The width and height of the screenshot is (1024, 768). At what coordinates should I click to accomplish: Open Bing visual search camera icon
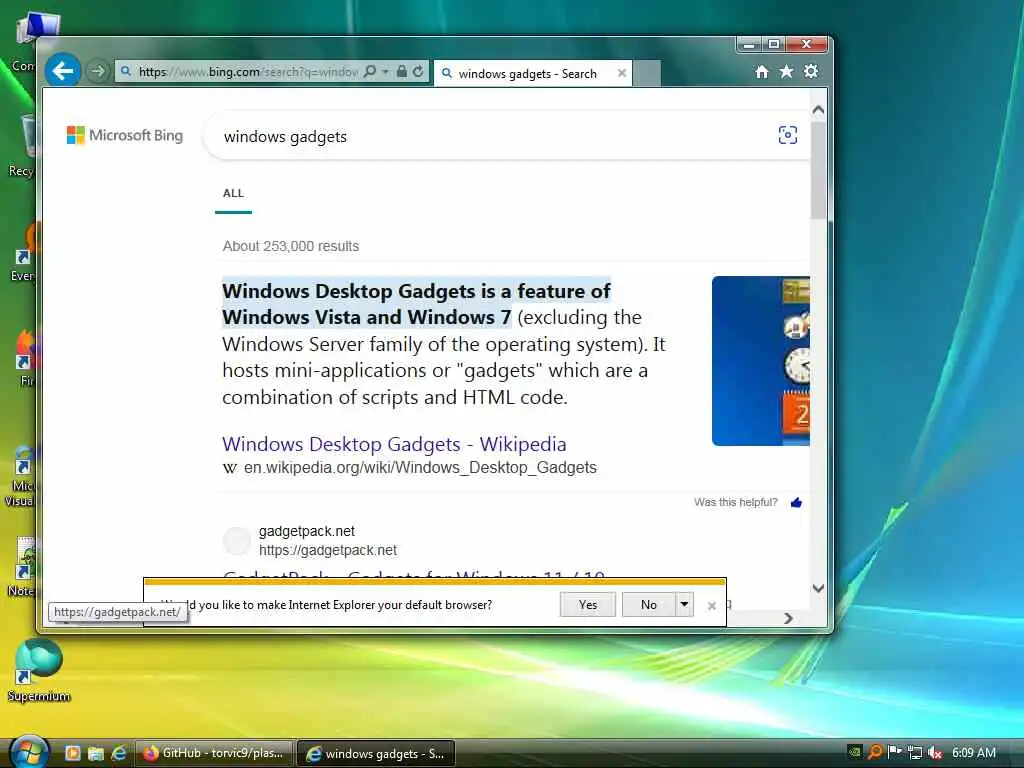point(788,135)
